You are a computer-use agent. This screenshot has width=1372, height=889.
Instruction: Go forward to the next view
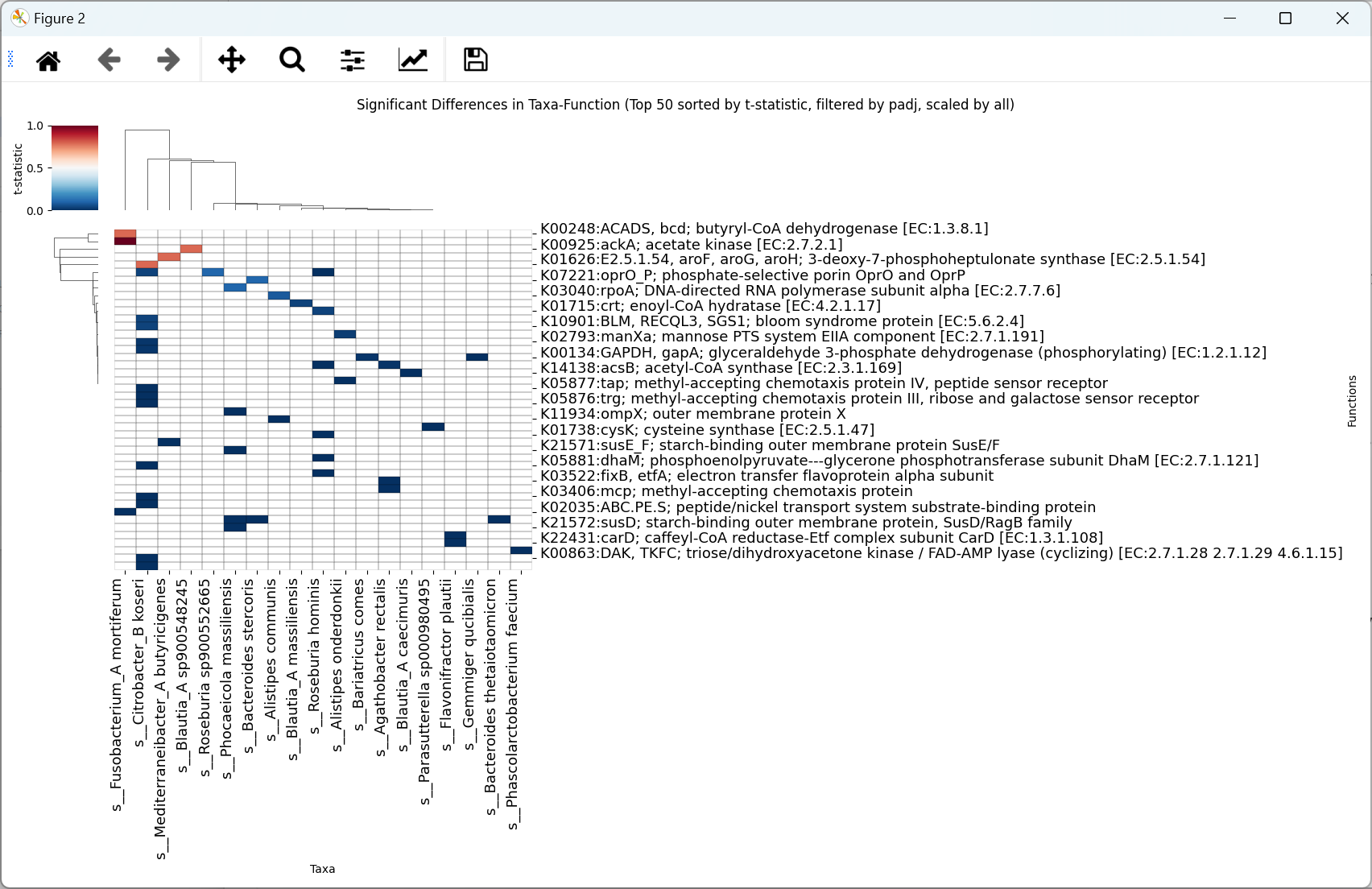tap(168, 60)
